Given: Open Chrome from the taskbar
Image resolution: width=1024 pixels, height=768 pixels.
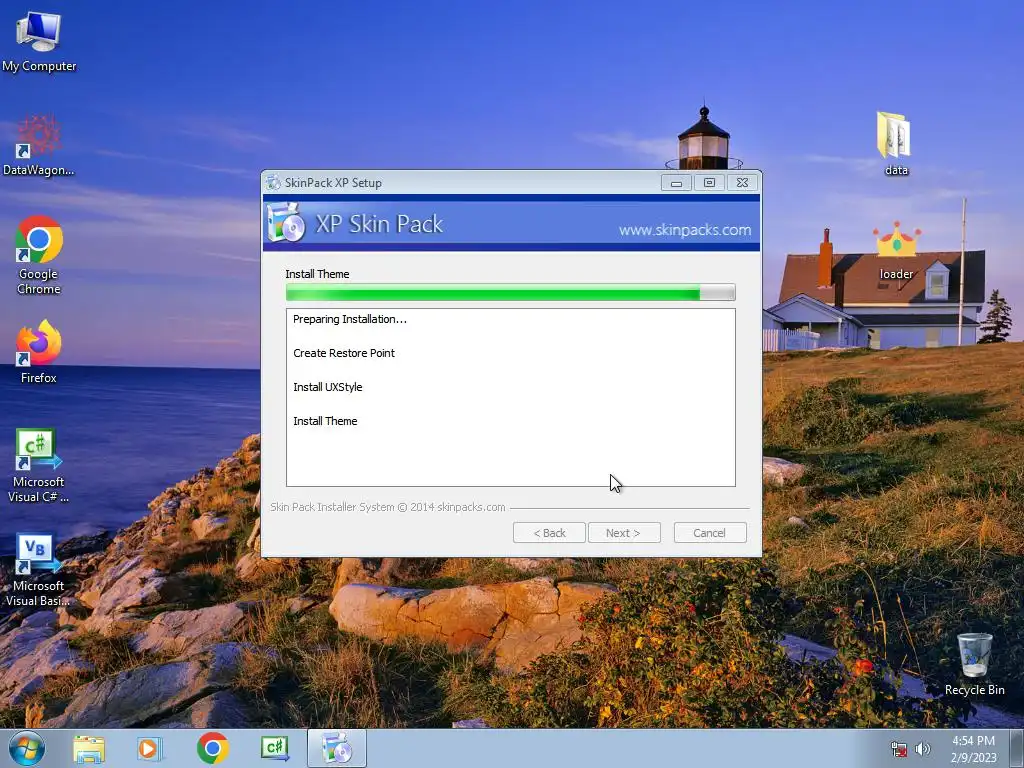Looking at the screenshot, I should pyautogui.click(x=212, y=748).
